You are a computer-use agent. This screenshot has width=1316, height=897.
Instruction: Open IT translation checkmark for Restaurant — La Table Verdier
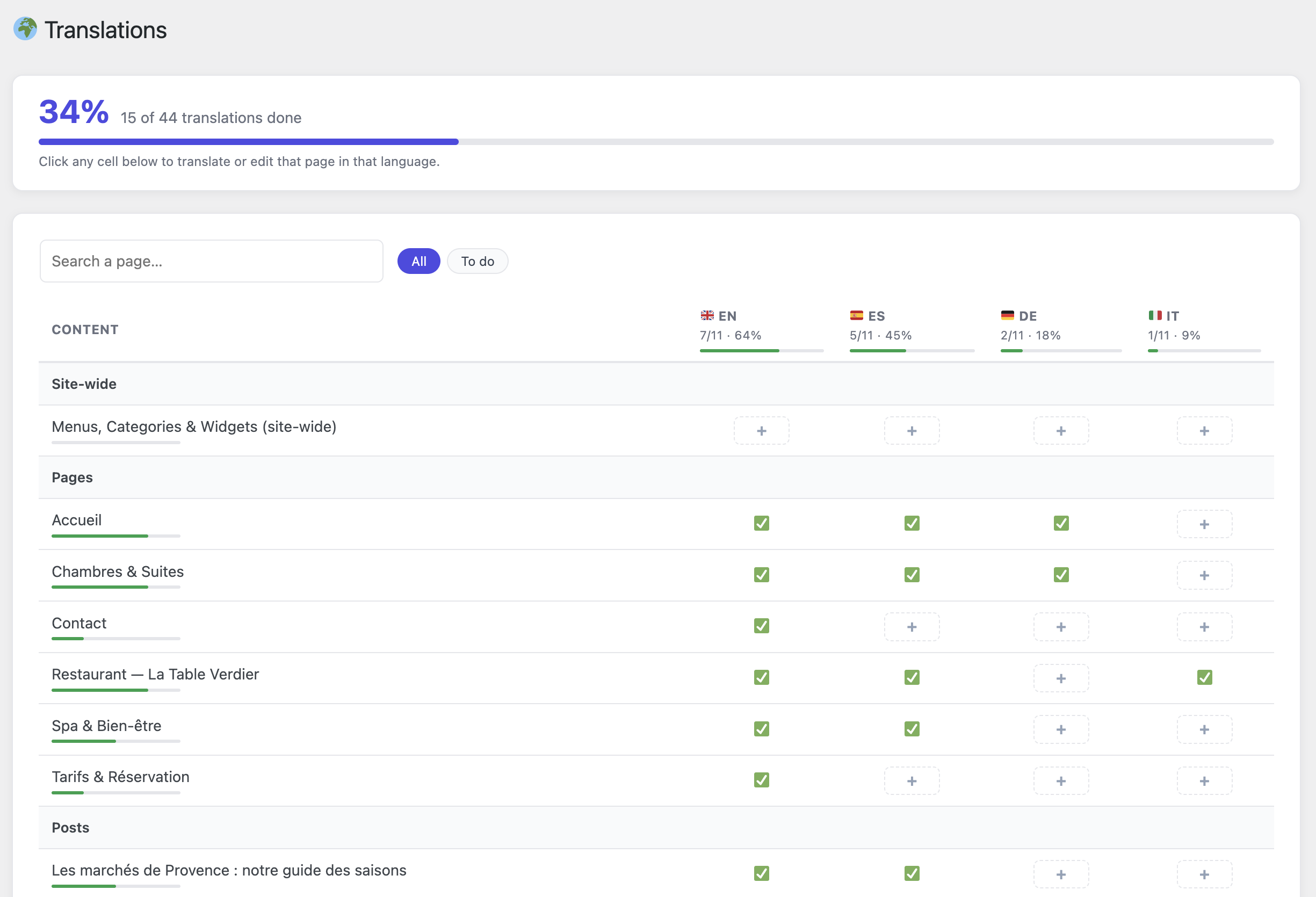click(x=1204, y=677)
